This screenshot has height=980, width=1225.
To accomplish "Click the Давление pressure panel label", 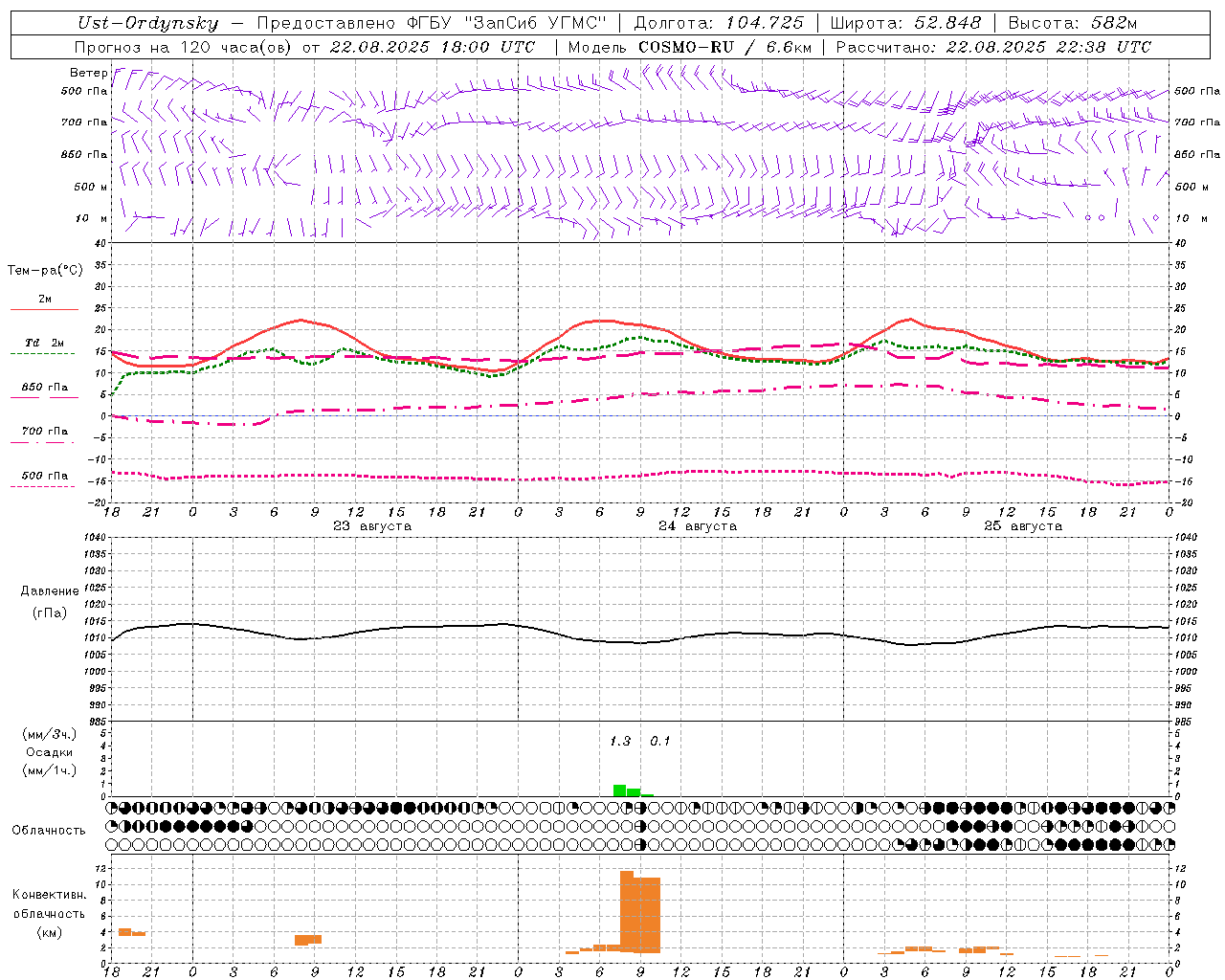I will tap(50, 591).
